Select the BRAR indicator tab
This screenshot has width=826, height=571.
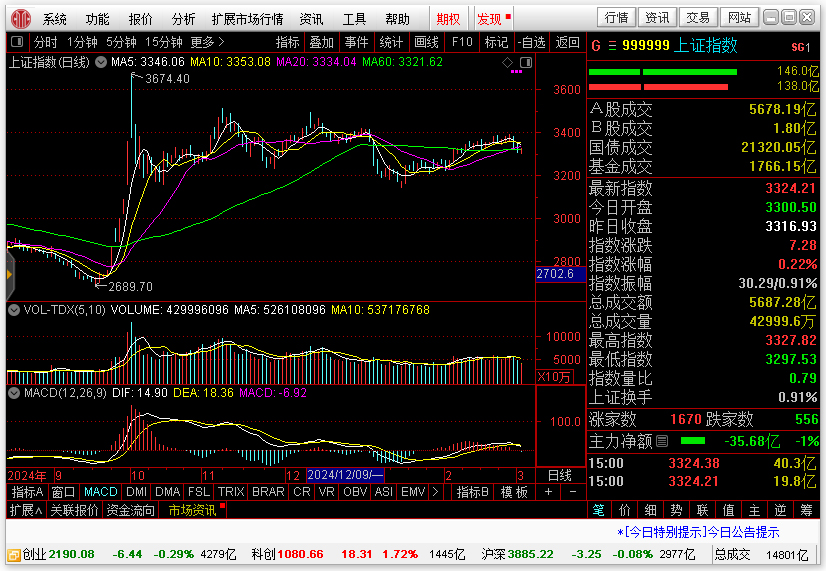[x=268, y=492]
